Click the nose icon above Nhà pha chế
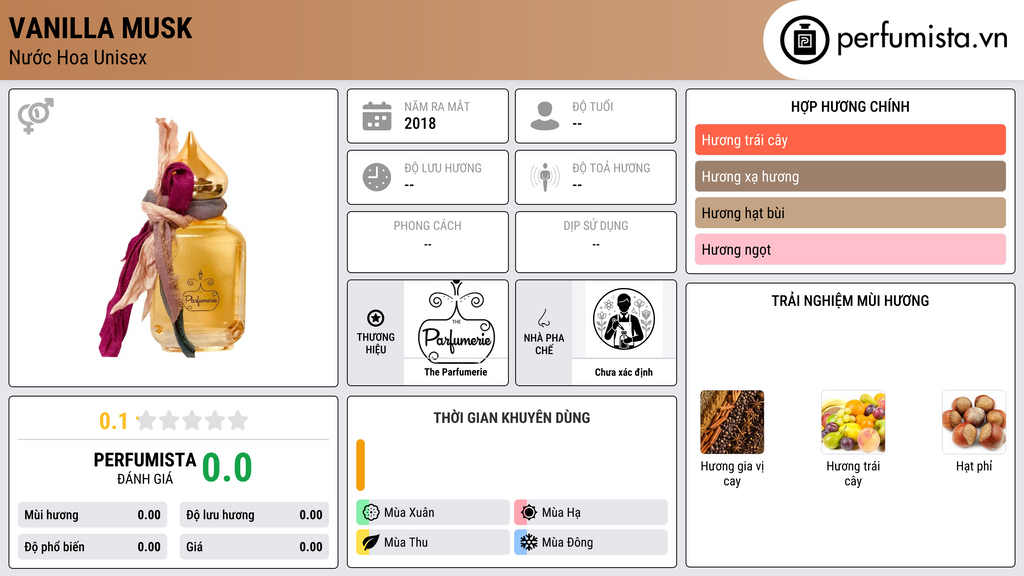The image size is (1024, 576). (543, 318)
